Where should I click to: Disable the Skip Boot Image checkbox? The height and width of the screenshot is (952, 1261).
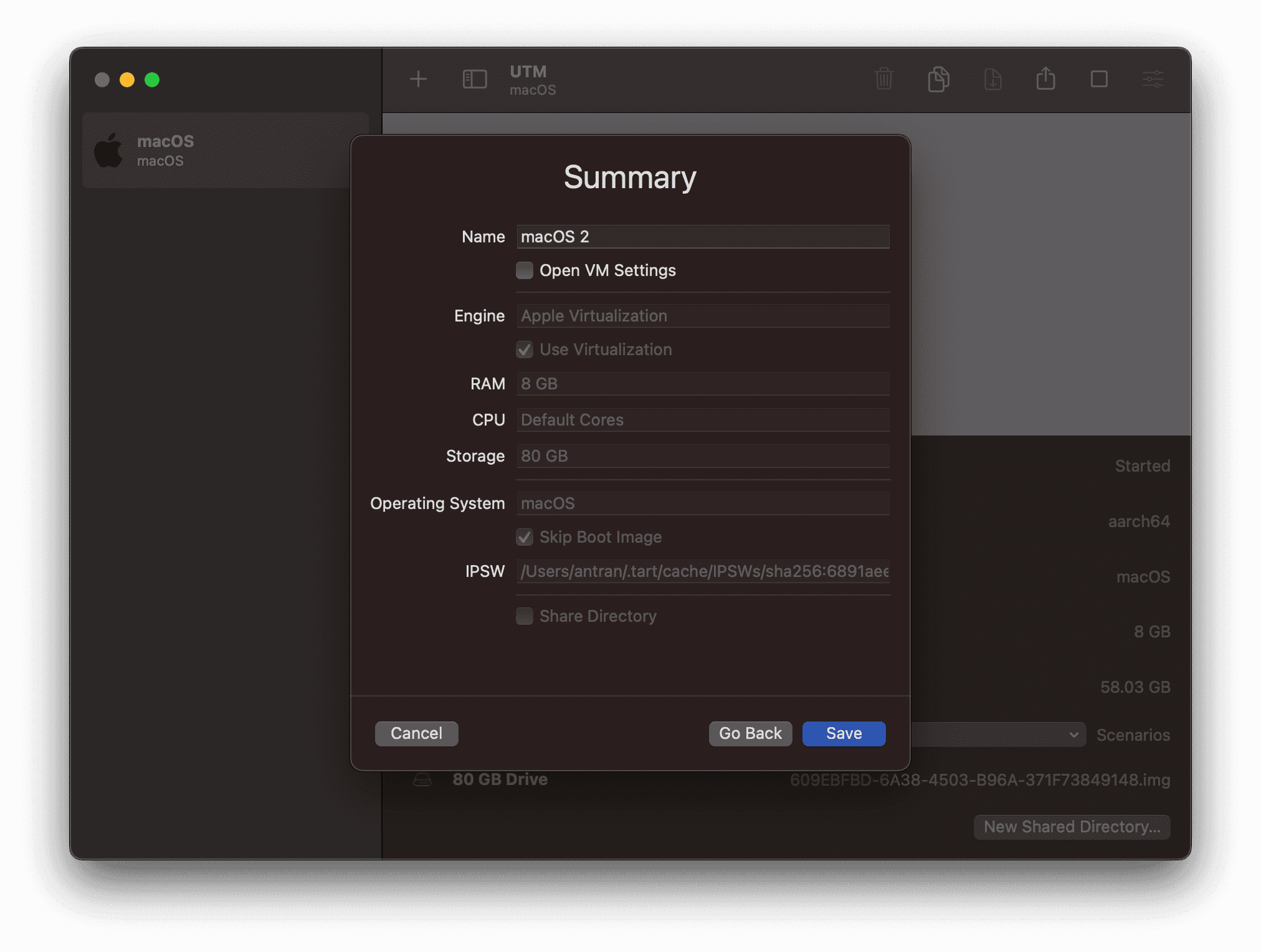click(x=524, y=537)
